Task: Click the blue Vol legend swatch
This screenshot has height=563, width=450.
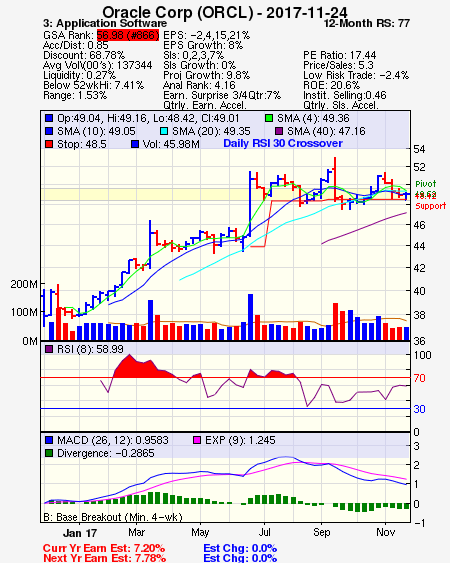Action: 135,144
